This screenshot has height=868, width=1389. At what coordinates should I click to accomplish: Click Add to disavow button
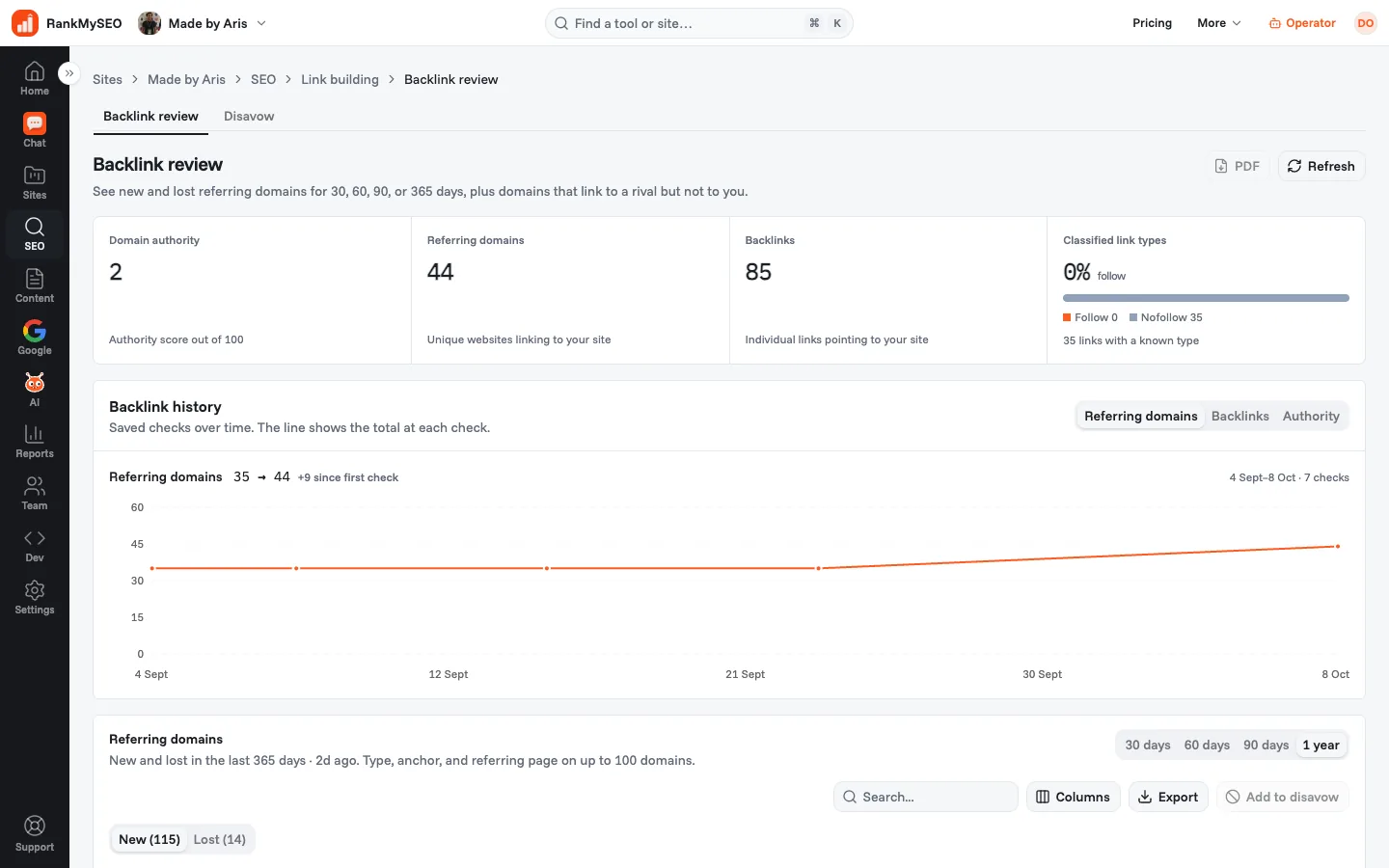pyautogui.click(x=1282, y=797)
